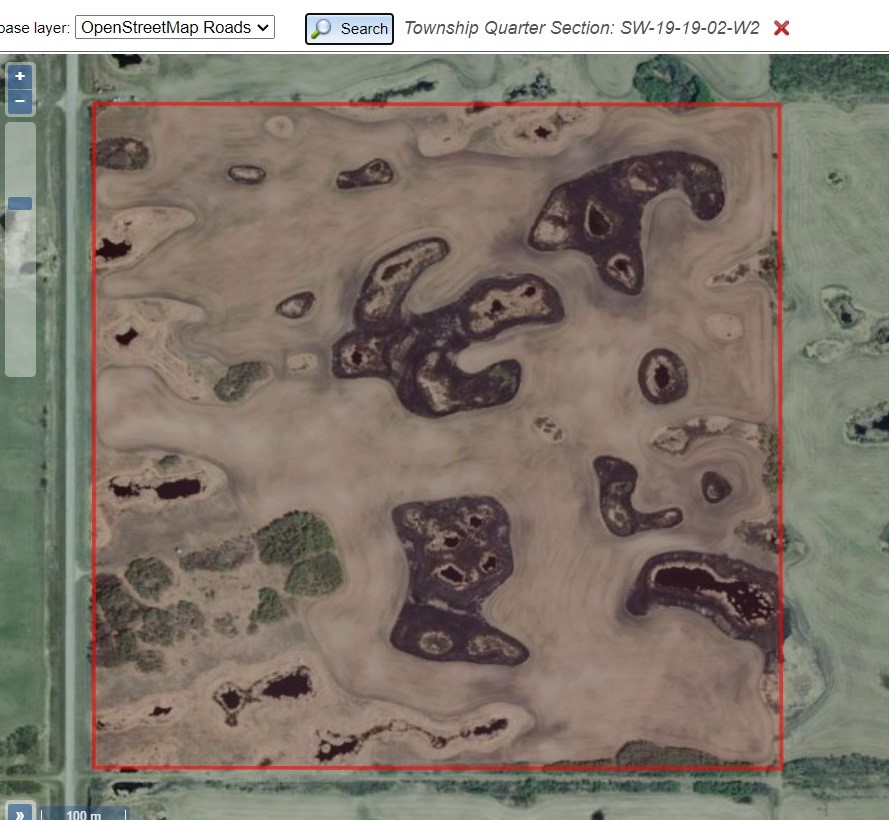Image resolution: width=889 pixels, height=820 pixels.
Task: Zoom in with the plus button
Action: coord(20,76)
